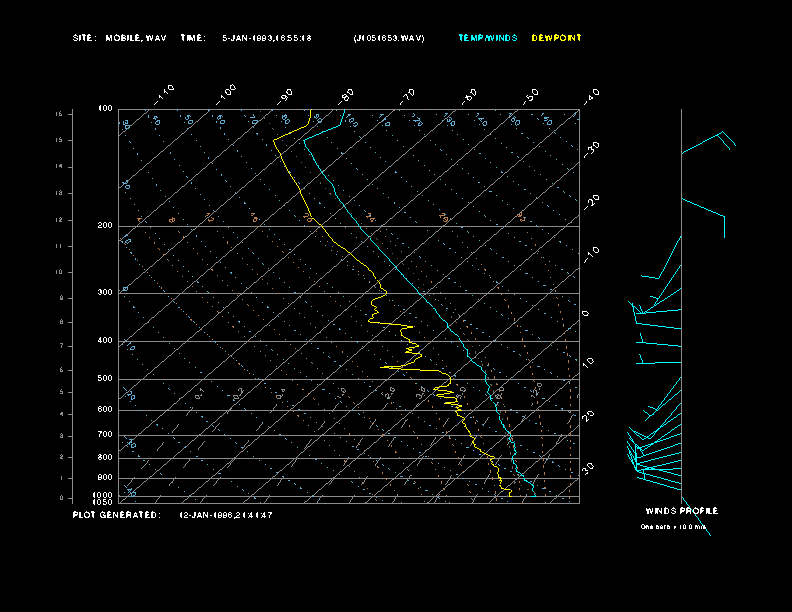Click the 1000 pressure level label
This screenshot has width=792, height=612.
[x=103, y=495]
